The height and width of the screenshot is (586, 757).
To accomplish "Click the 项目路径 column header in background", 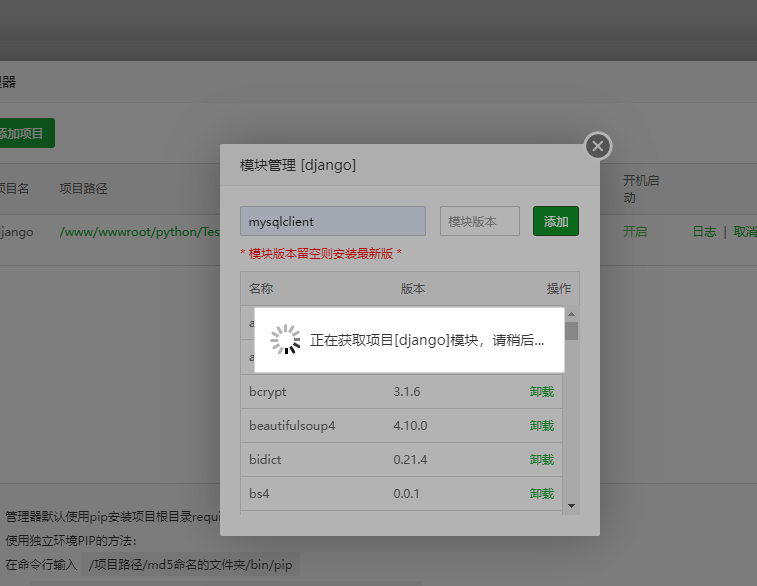I will coord(83,188).
